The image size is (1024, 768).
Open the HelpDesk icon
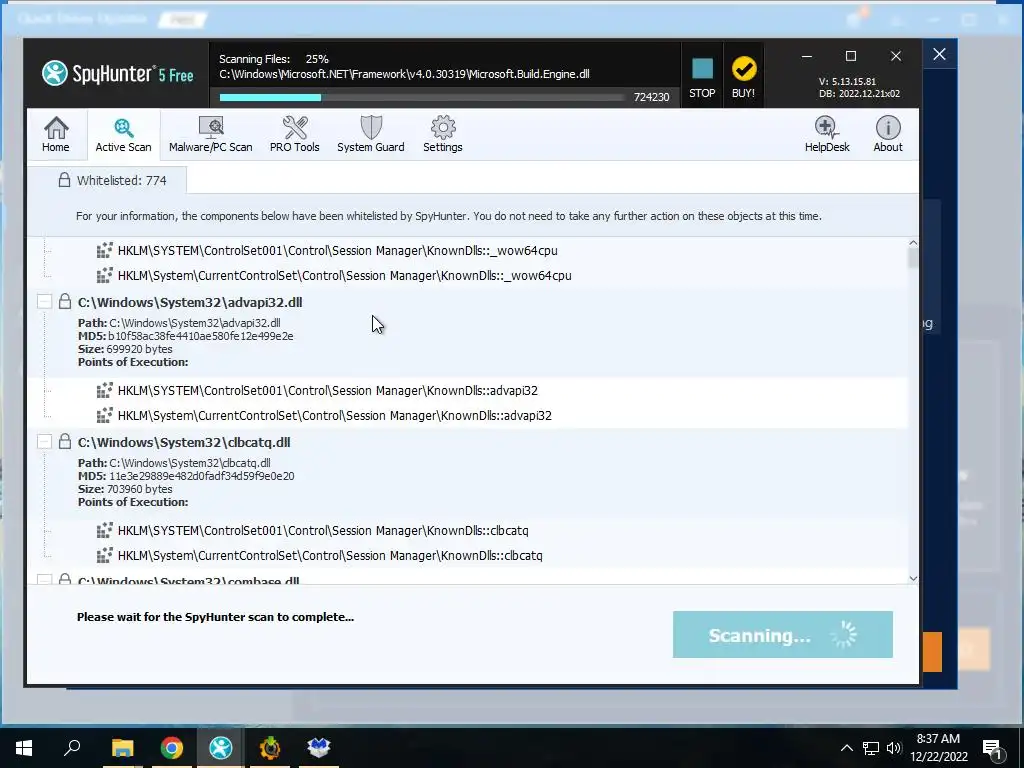[x=827, y=135]
